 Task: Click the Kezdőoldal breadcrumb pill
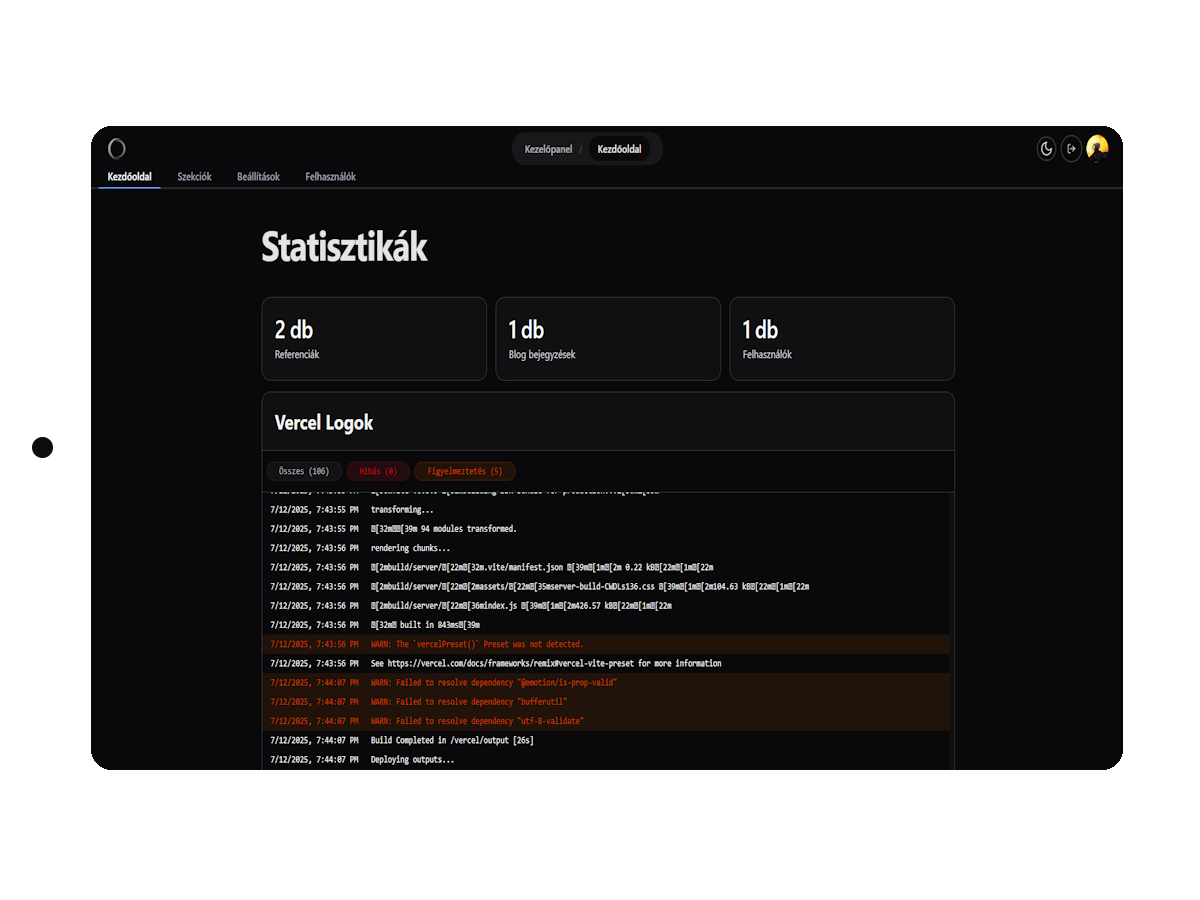point(620,148)
